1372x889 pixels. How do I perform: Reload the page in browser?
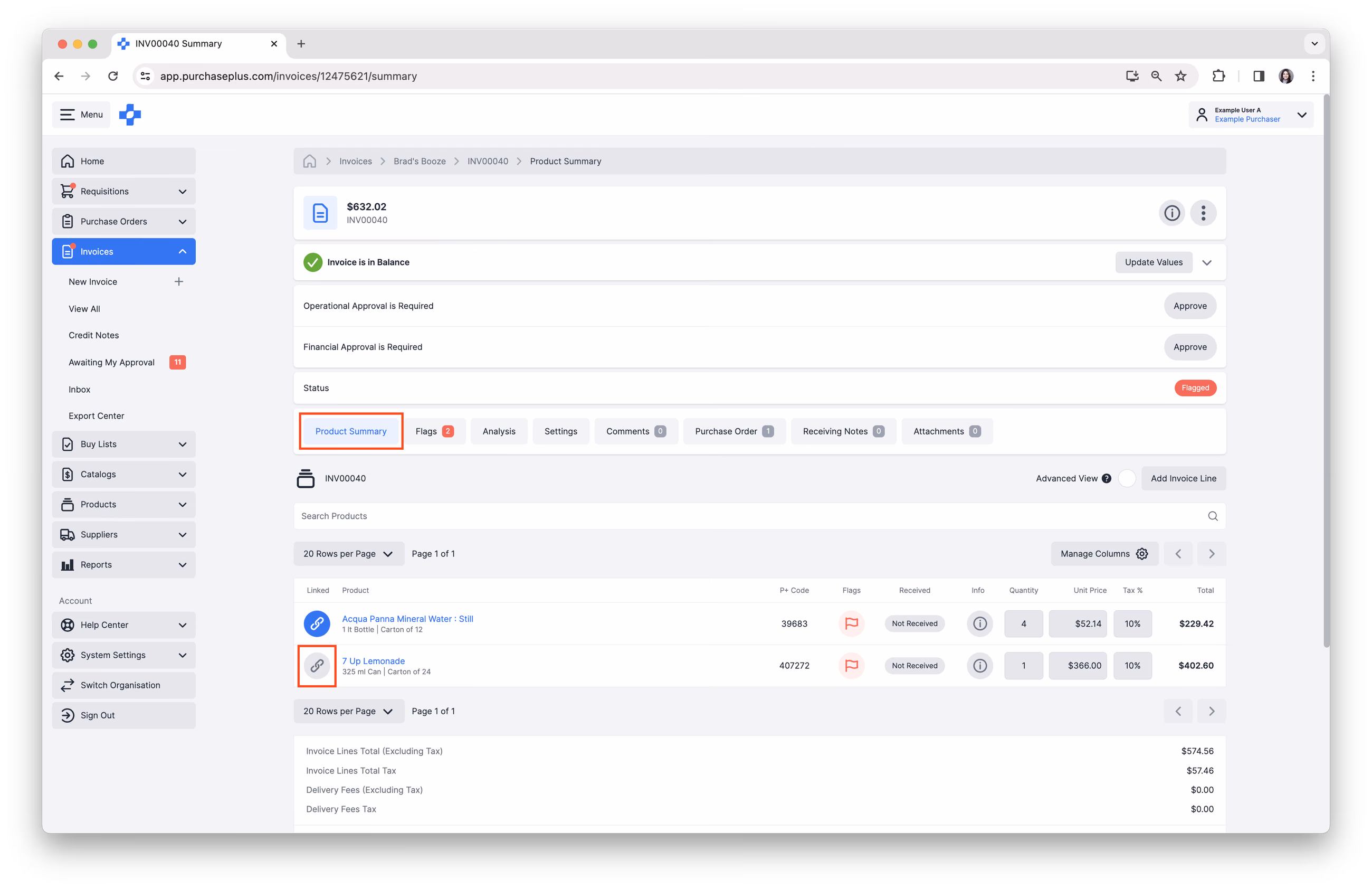(113, 75)
